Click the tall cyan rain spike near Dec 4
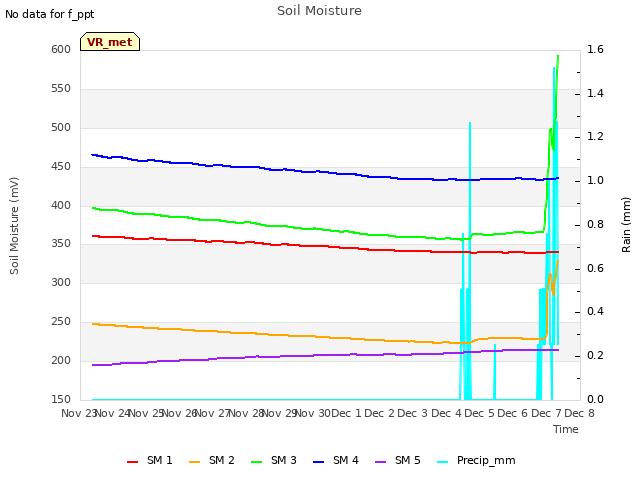This screenshot has width=640, height=480. (x=470, y=261)
